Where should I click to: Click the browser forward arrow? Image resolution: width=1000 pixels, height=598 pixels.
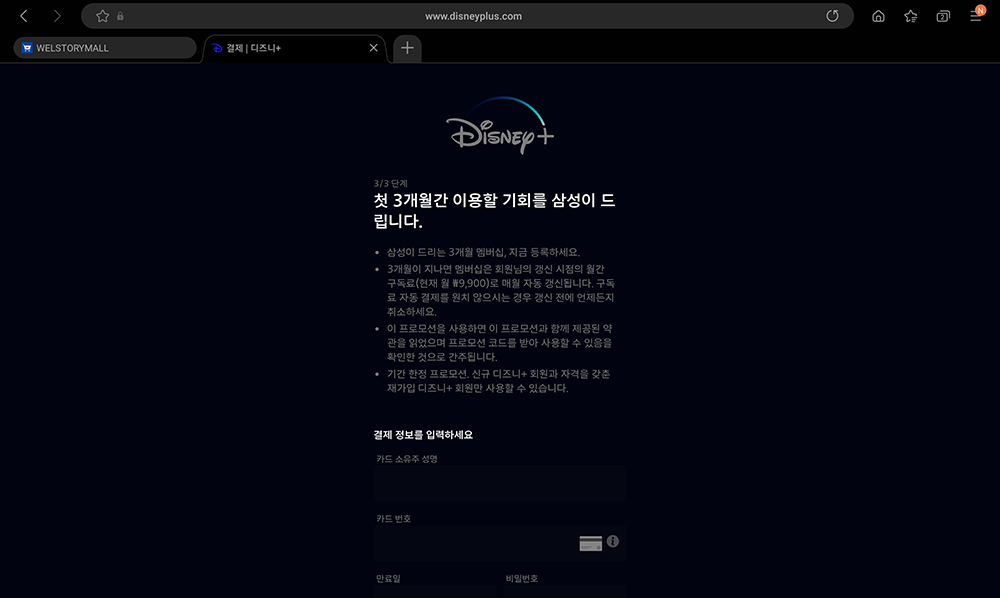coord(57,16)
